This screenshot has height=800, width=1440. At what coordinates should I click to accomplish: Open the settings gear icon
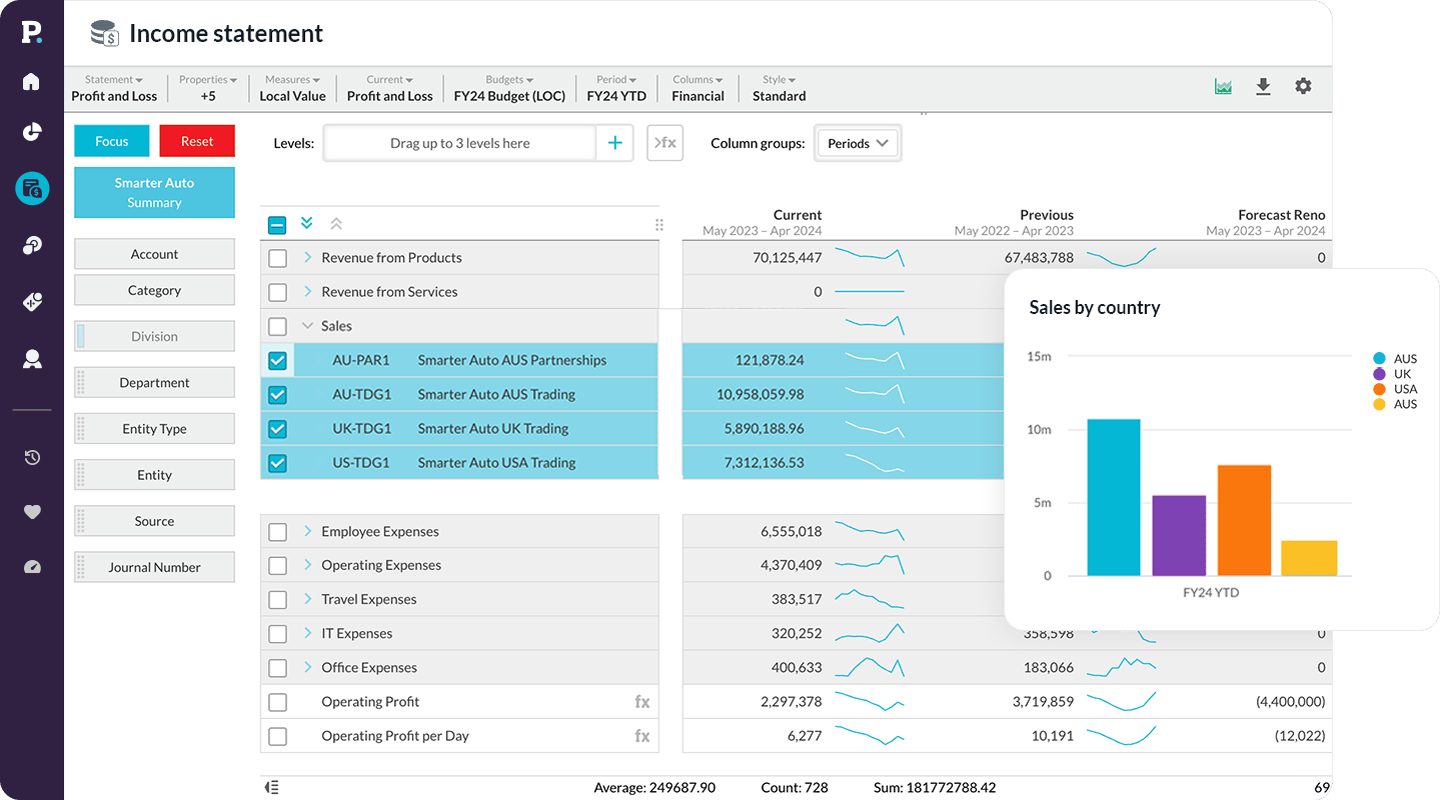pyautogui.click(x=1303, y=86)
